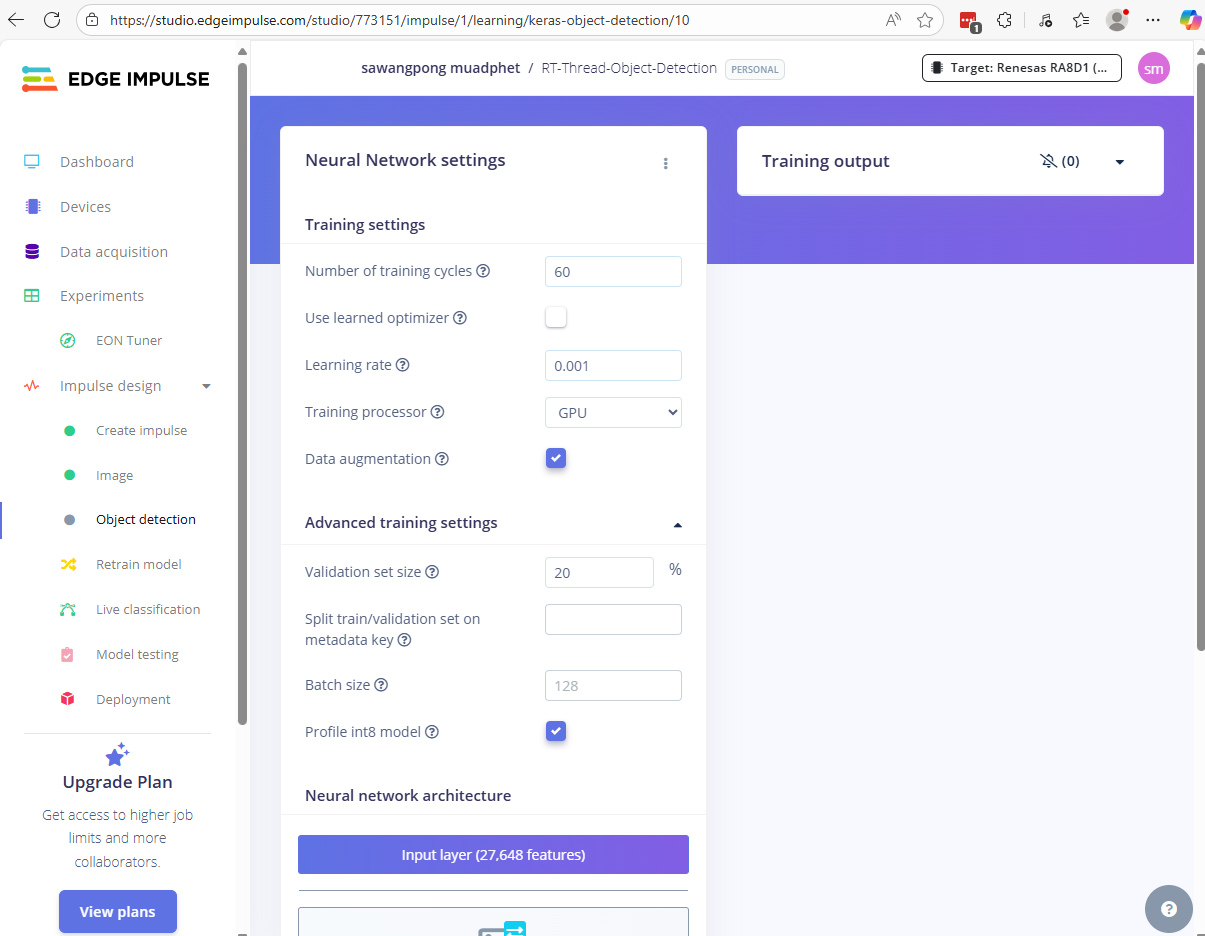Click the help icon next to Learning rate
This screenshot has width=1205, height=936.
(403, 365)
